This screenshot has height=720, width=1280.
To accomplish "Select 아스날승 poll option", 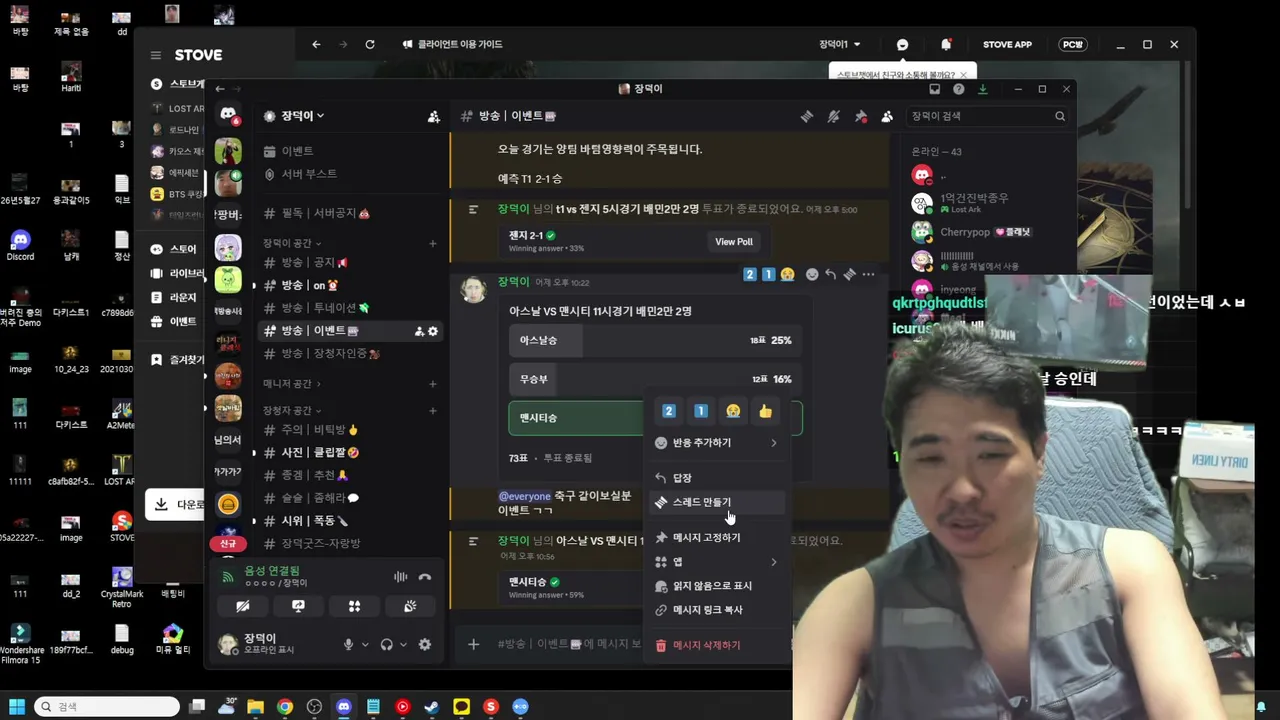I will click(655, 340).
